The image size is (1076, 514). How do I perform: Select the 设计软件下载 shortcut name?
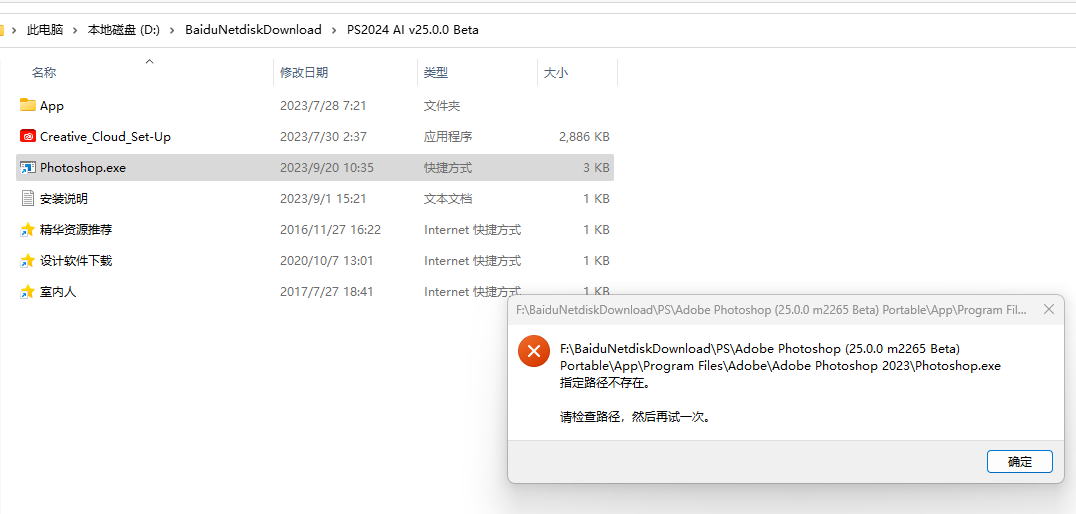click(76, 261)
